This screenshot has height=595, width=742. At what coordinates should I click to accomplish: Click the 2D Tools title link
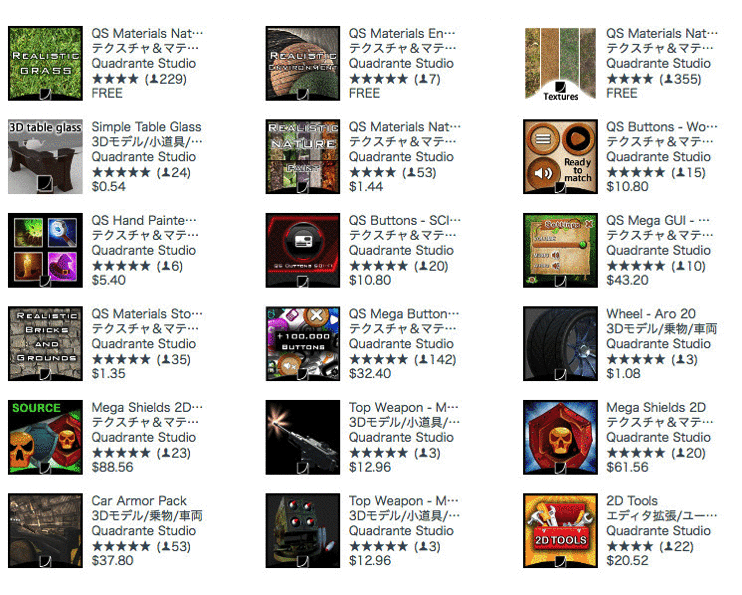[632, 501]
